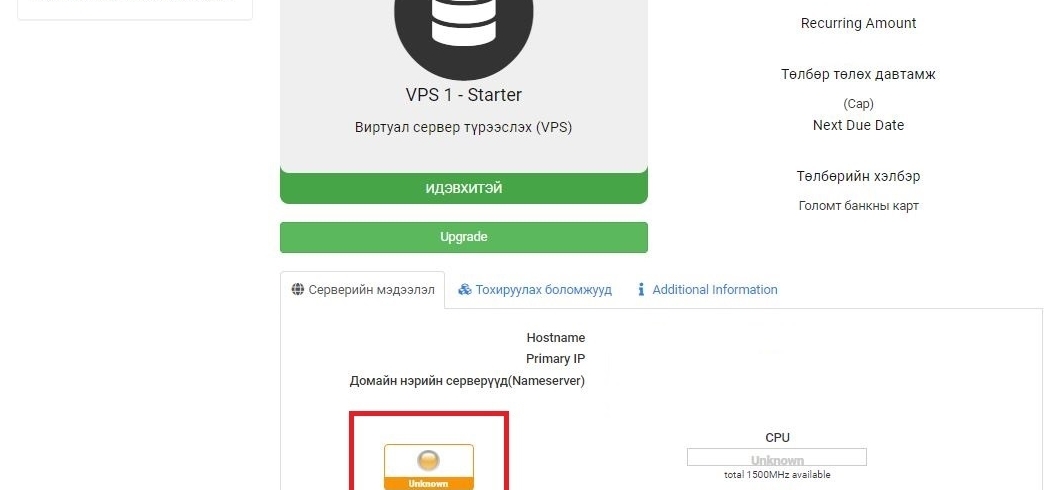This screenshot has width=1049, height=490.
Task: Click the VPS 1 - Starter title
Action: click(464, 95)
